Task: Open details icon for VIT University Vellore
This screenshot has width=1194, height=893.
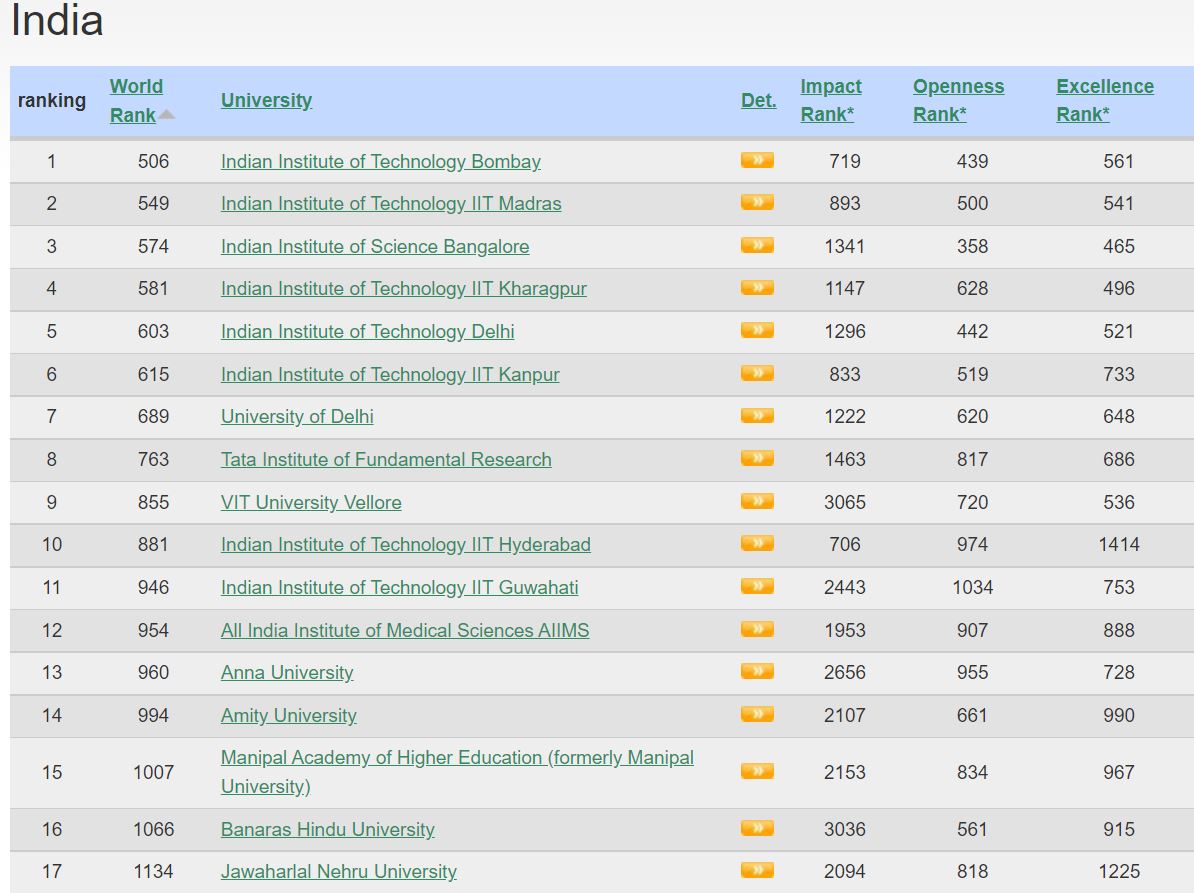Action: 757,501
